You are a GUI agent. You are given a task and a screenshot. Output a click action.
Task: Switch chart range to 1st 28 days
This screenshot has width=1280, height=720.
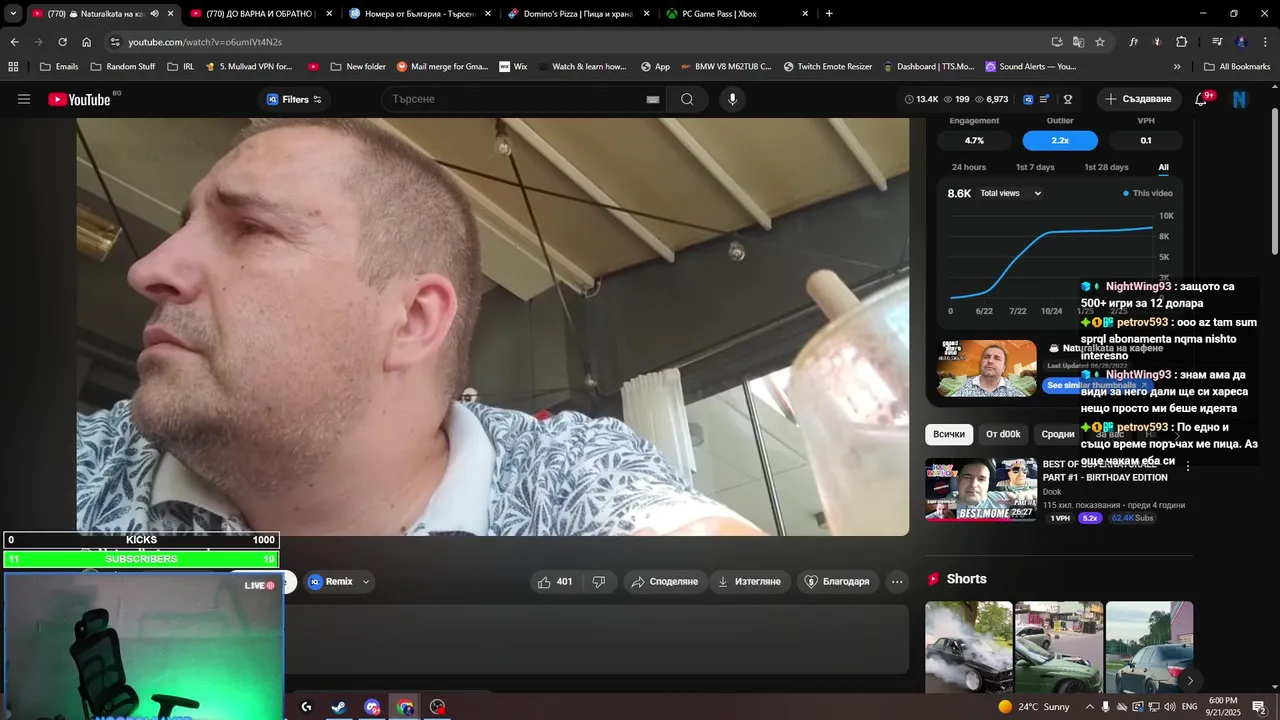point(1106,167)
